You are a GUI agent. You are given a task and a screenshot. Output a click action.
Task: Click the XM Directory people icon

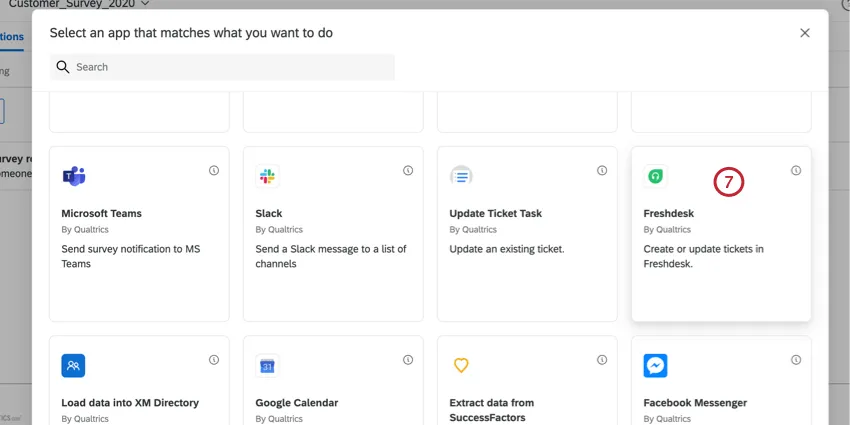click(x=73, y=366)
